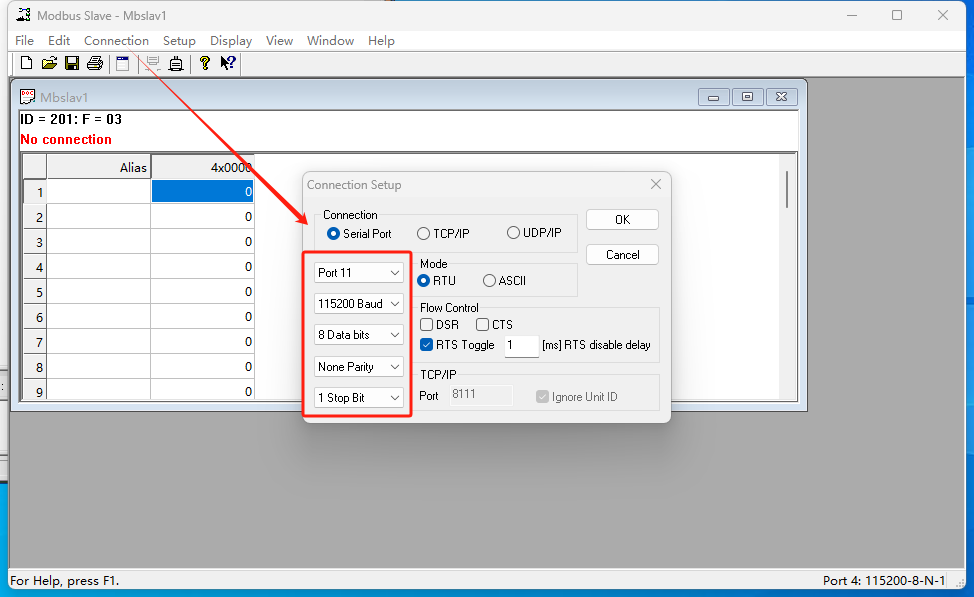Click the slave definition window icon
Screen dimensions: 974x597
pos(122,64)
